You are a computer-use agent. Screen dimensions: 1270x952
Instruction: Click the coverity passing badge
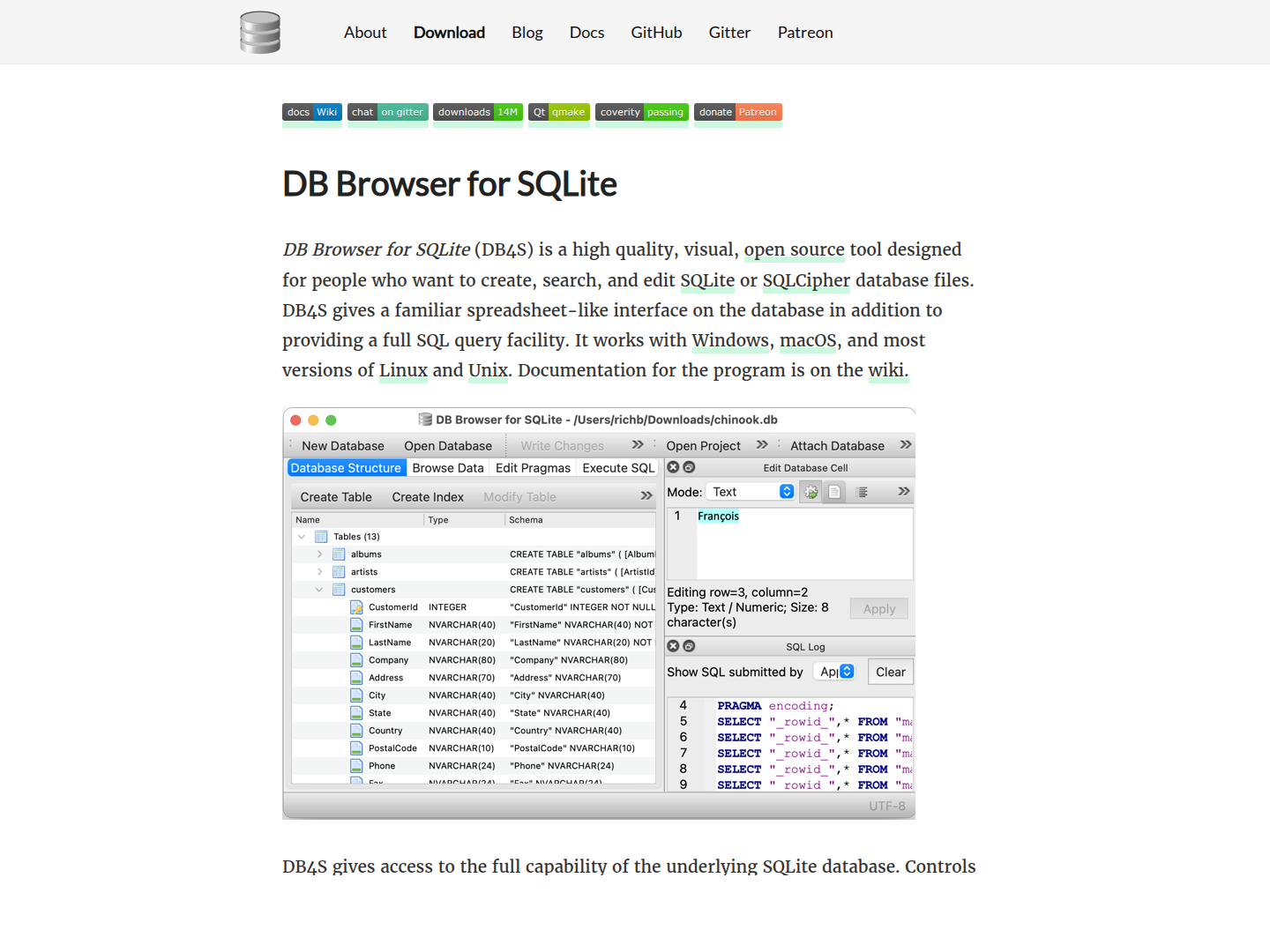pyautogui.click(x=642, y=112)
